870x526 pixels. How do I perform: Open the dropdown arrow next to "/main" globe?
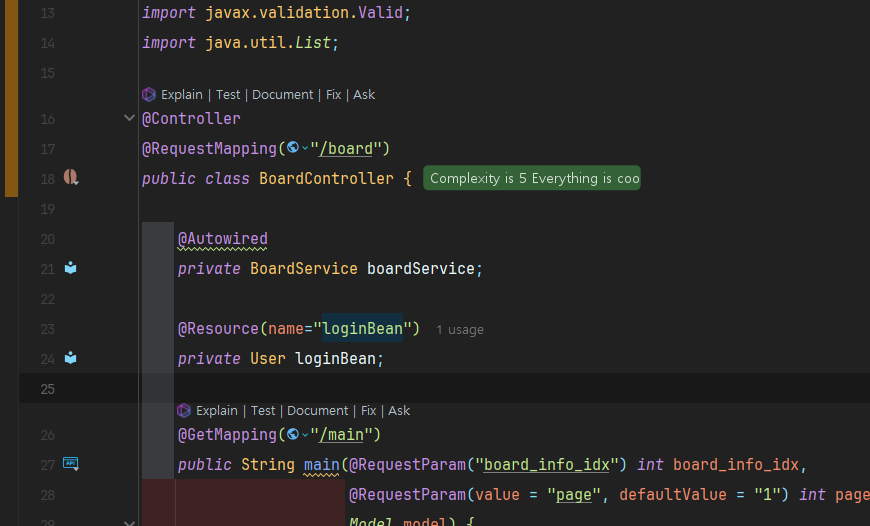point(305,434)
